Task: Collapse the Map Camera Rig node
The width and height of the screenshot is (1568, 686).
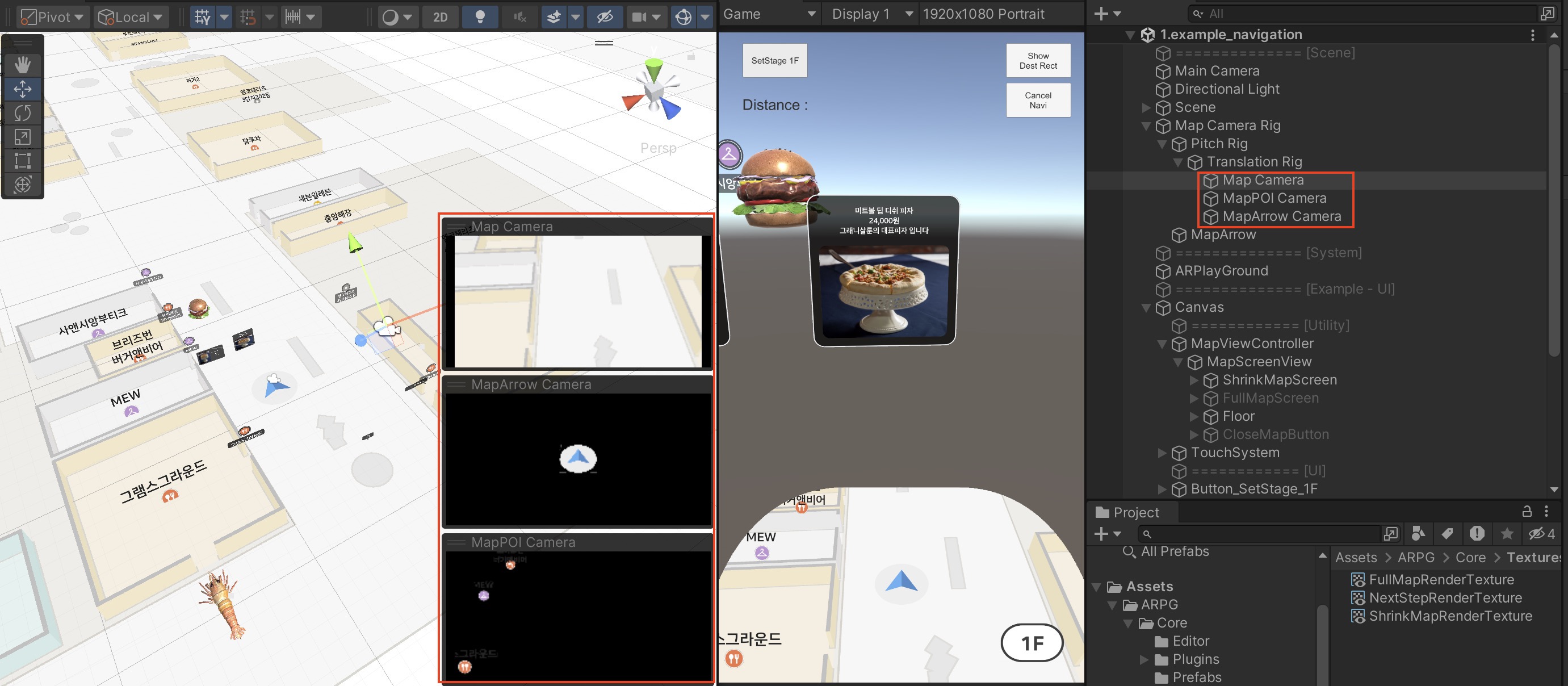Action: pos(1146,126)
